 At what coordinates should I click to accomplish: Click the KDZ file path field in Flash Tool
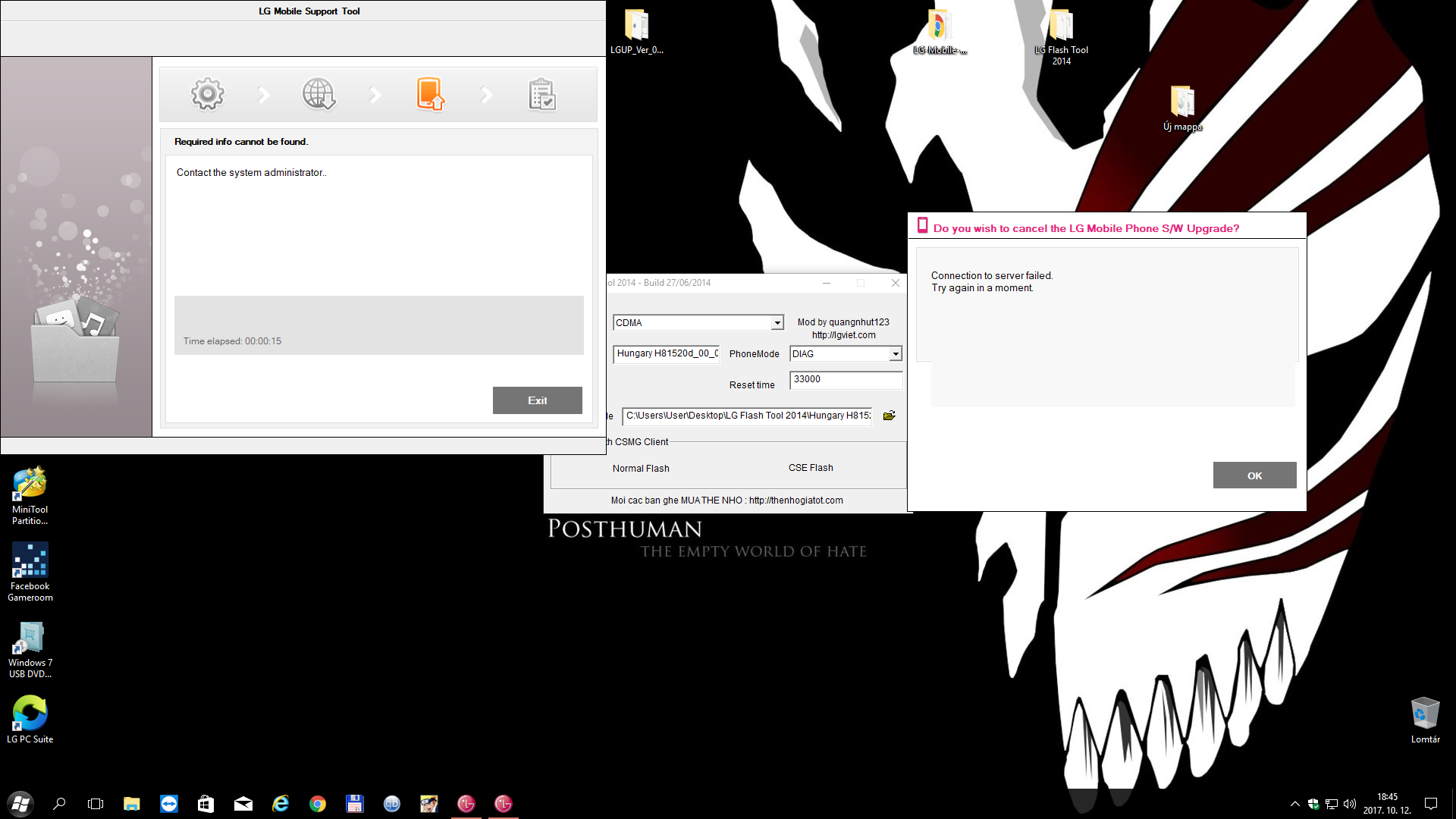[x=748, y=416]
